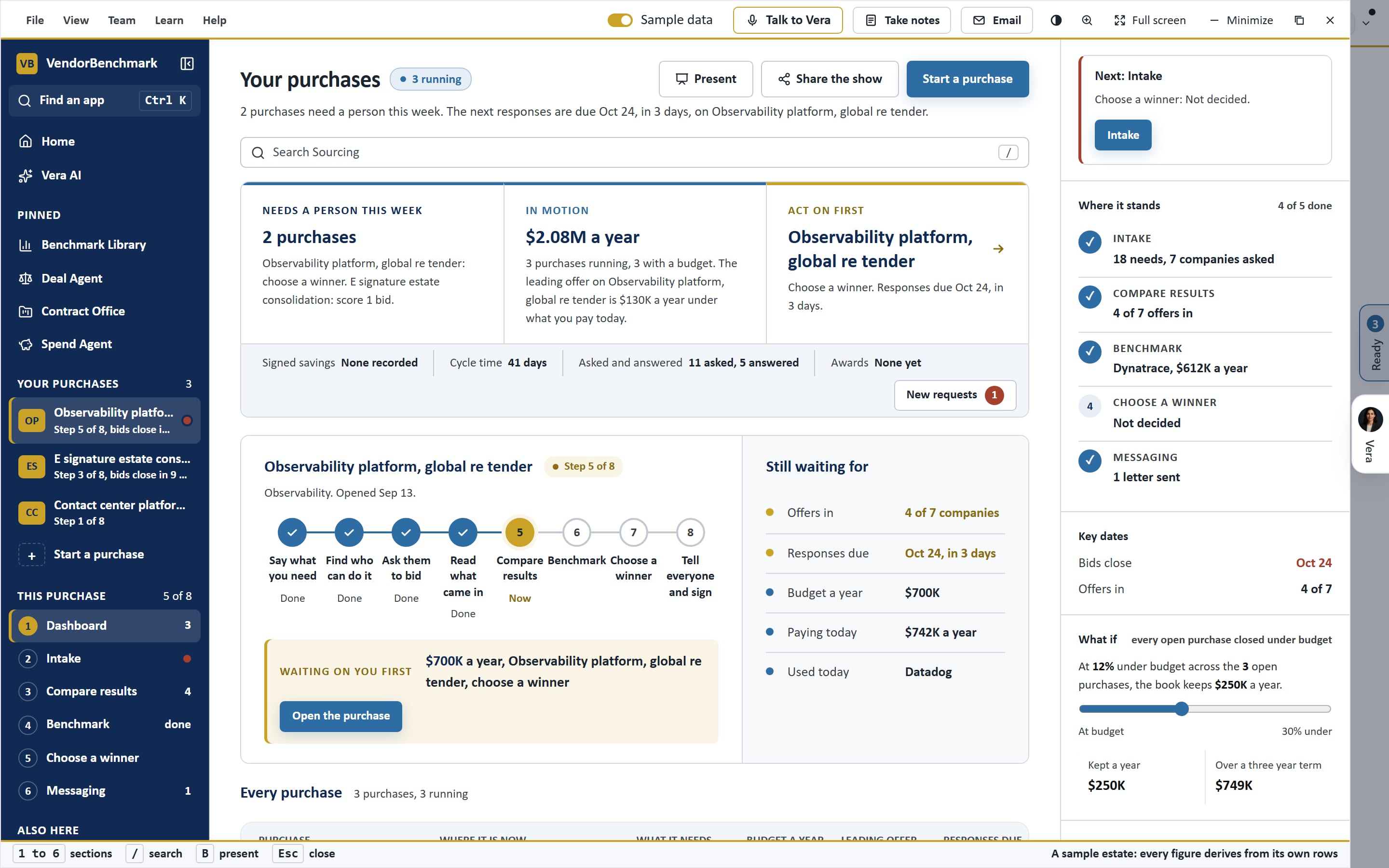Click Full screen in top bar
The width and height of the screenshot is (1389, 868).
click(x=1150, y=20)
